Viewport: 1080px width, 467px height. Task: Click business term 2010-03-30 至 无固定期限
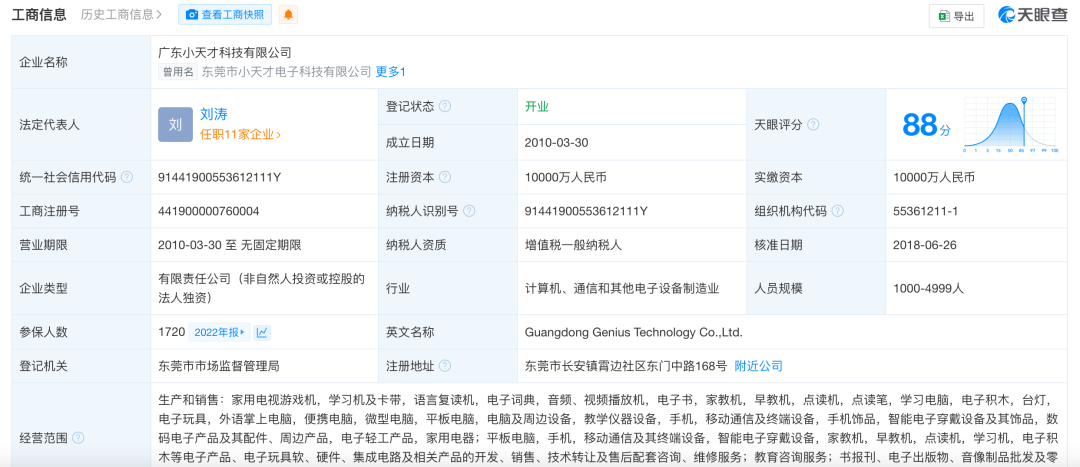pos(229,245)
